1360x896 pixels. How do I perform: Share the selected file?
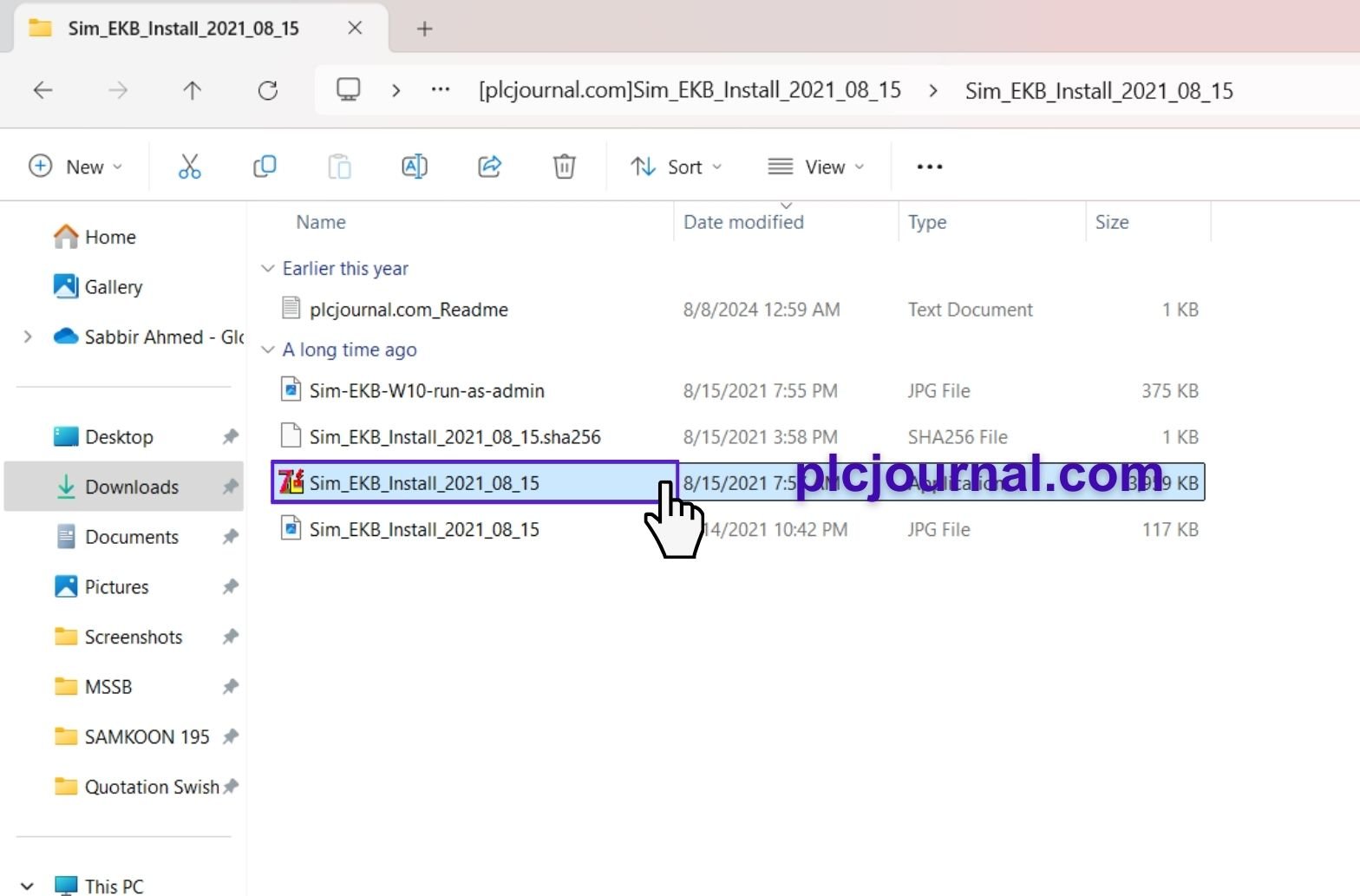pyautogui.click(x=490, y=166)
